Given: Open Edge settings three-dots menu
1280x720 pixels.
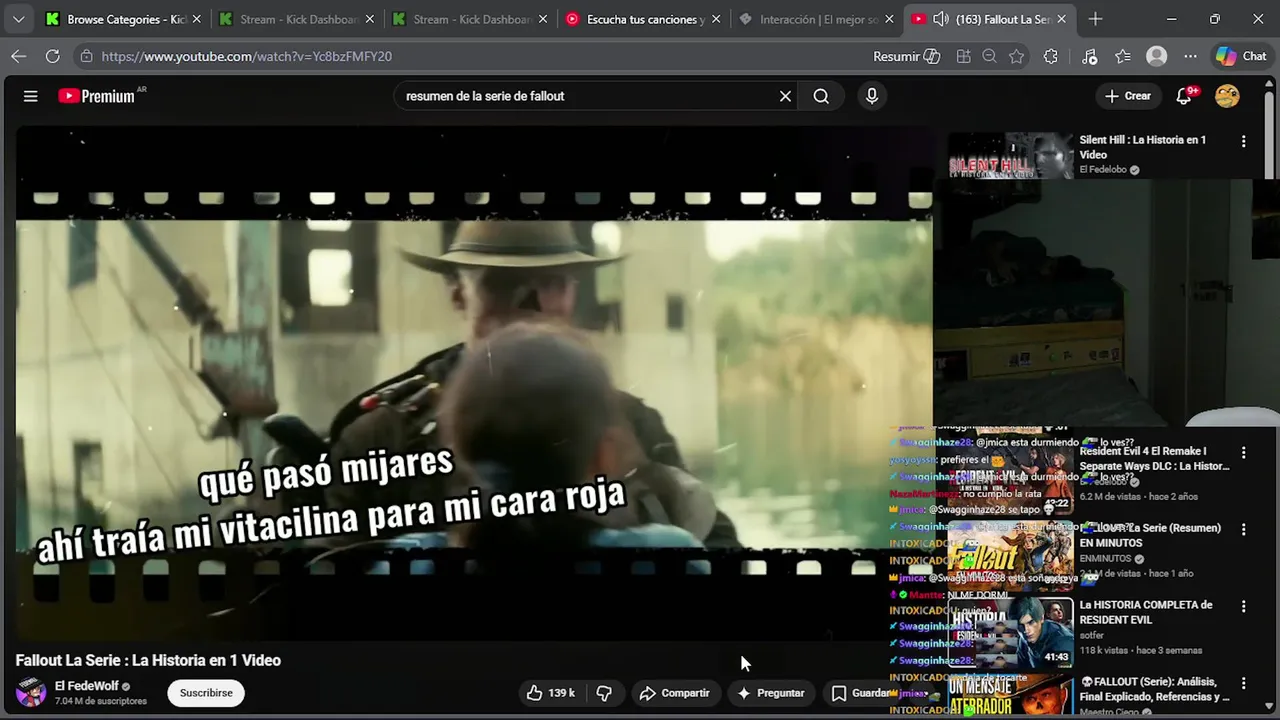Looking at the screenshot, I should pos(1190,57).
